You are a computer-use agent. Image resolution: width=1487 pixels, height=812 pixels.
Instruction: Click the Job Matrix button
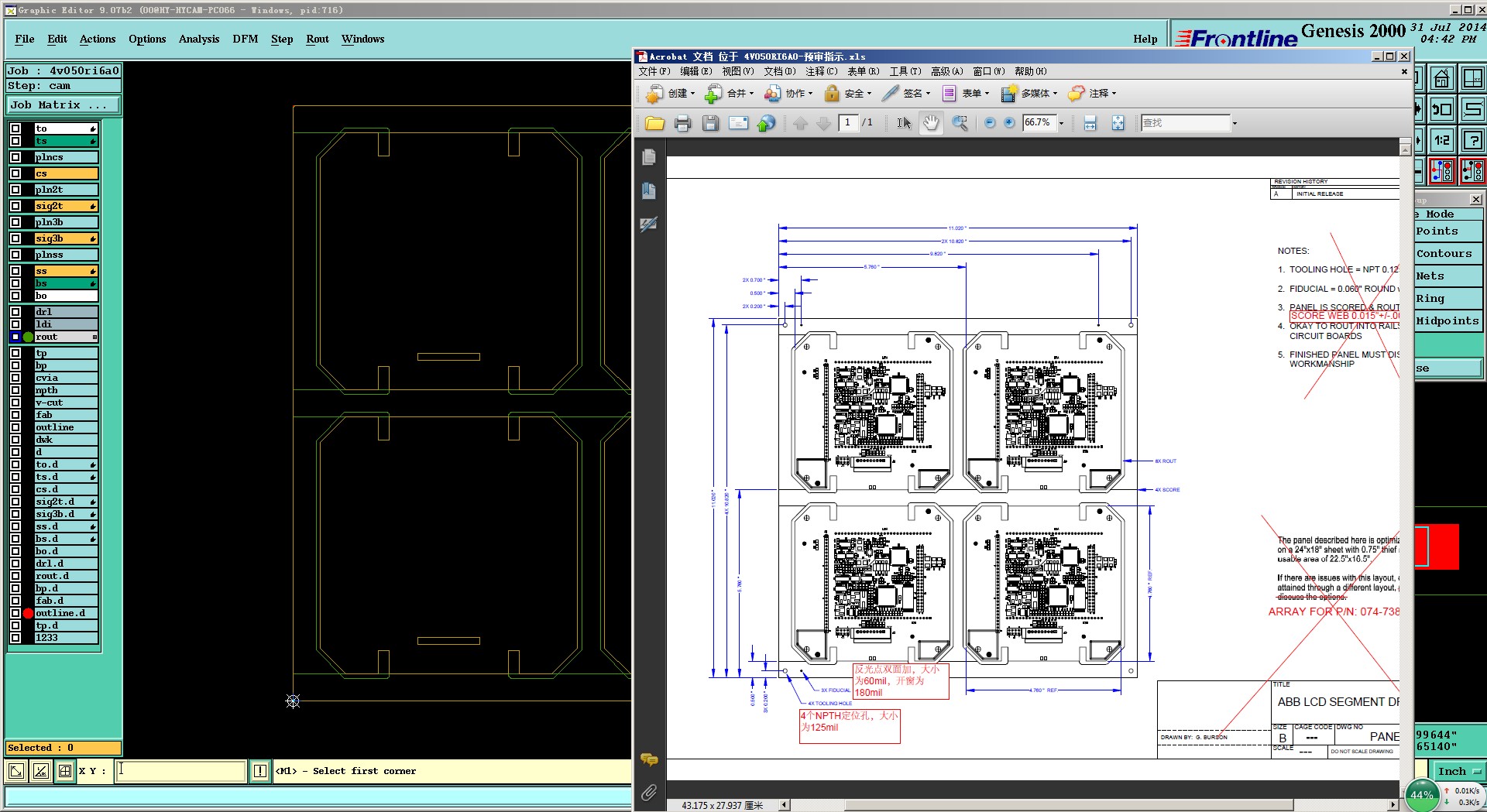(x=64, y=105)
